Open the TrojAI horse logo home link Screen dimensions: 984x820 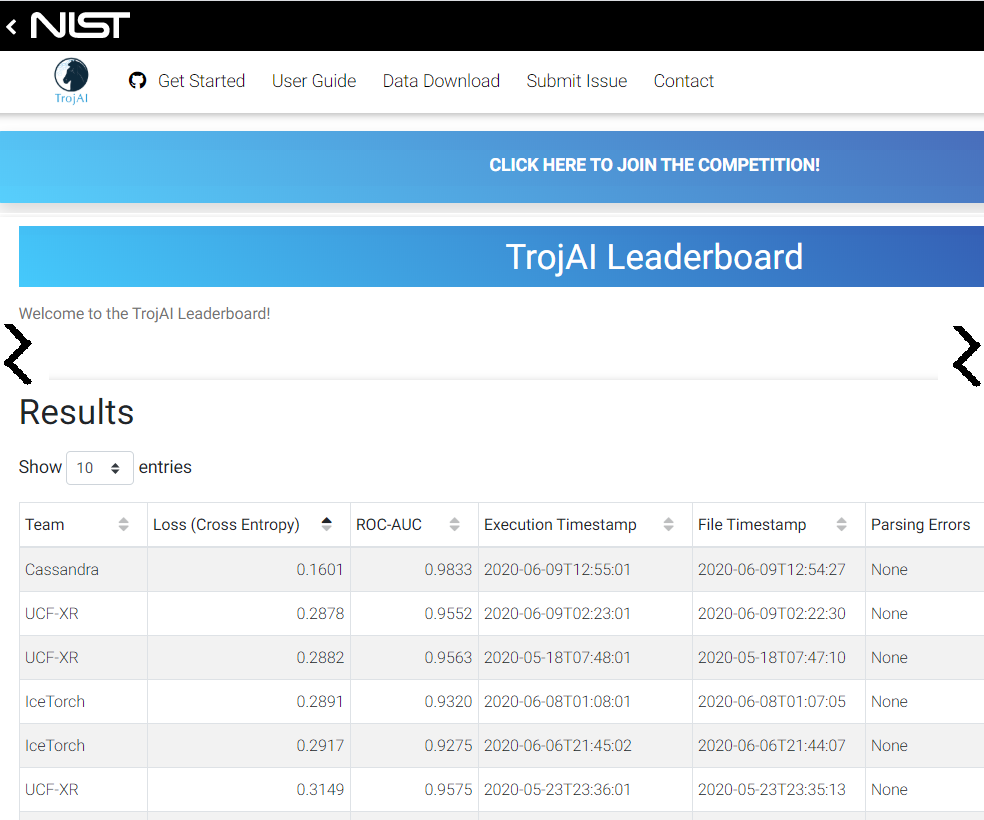(71, 81)
